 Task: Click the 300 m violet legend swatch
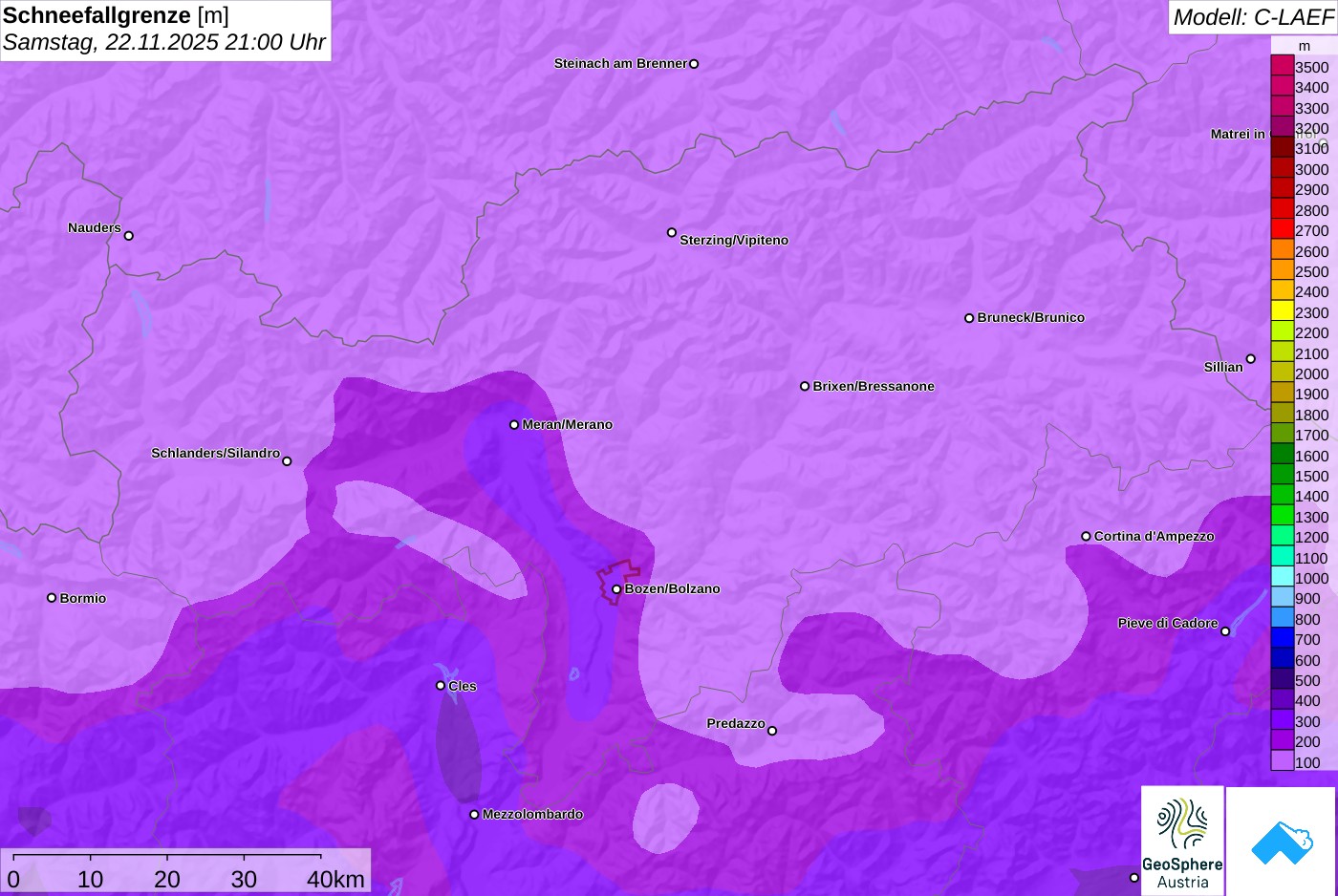pos(1282,720)
